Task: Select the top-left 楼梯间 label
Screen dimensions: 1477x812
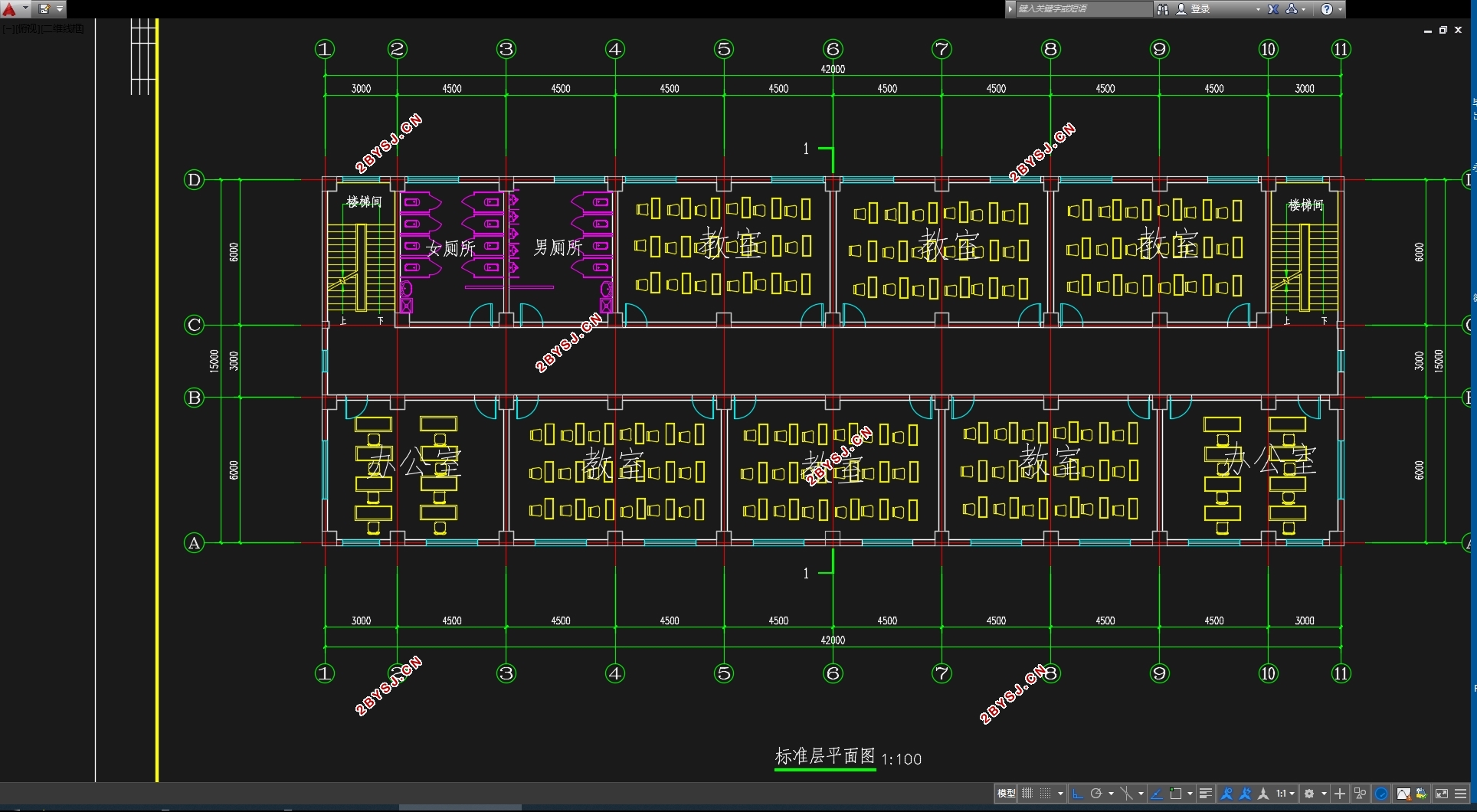Action: click(x=364, y=201)
